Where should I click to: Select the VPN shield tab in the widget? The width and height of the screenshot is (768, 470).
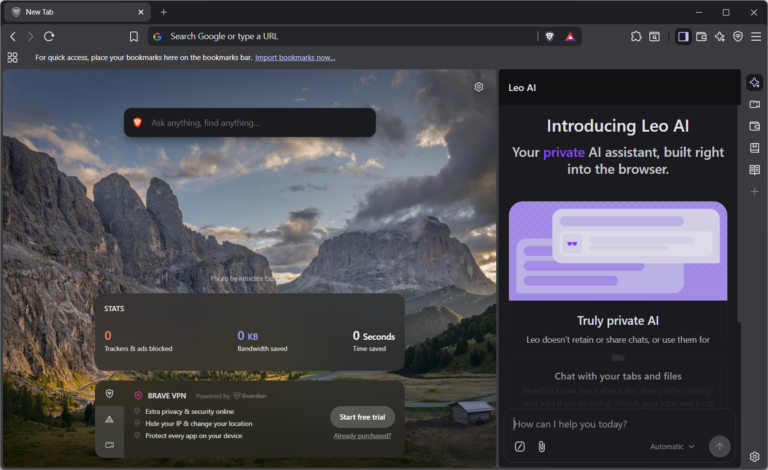point(110,394)
